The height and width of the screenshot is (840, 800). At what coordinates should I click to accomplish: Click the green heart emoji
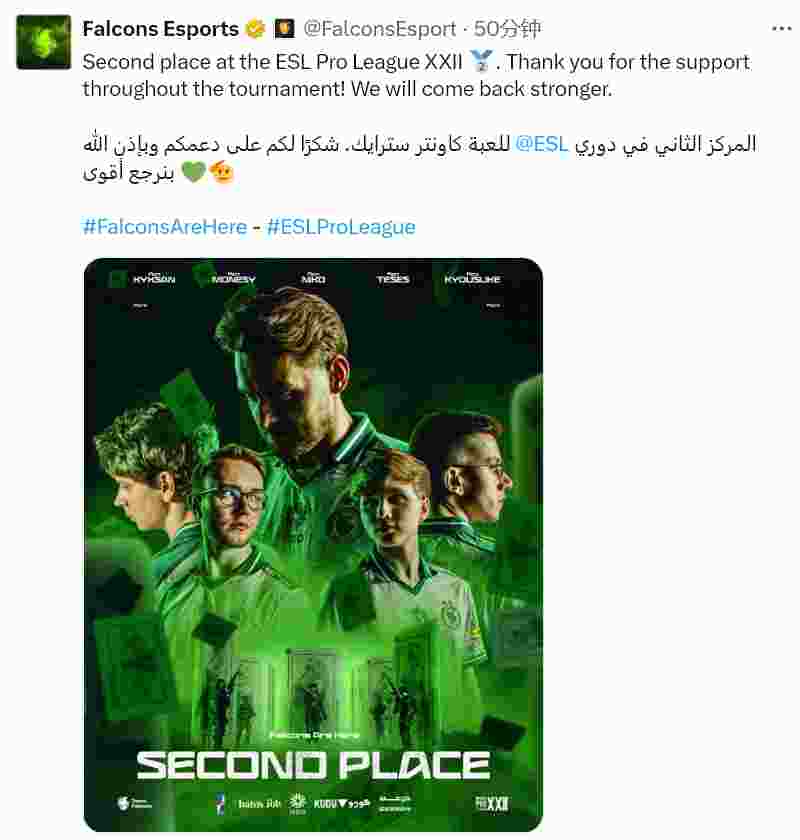[193, 172]
